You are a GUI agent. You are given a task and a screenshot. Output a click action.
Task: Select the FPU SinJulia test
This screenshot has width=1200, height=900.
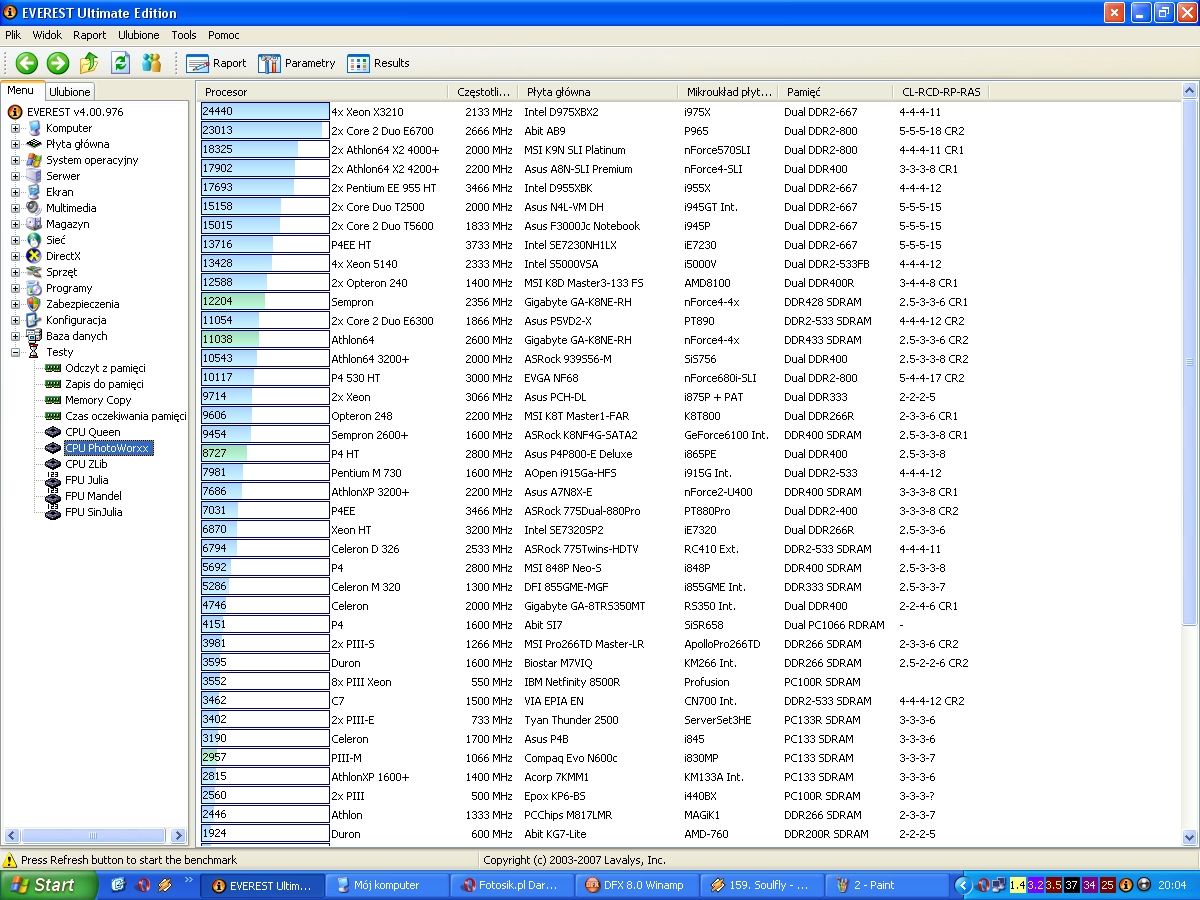click(x=94, y=512)
